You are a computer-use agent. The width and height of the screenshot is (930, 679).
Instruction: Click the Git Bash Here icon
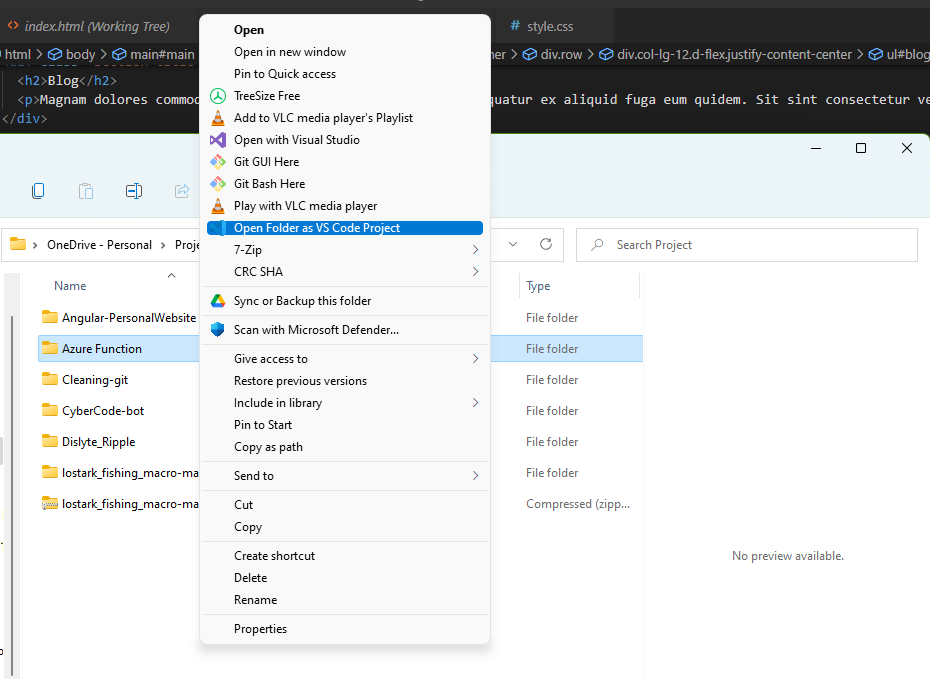pyautogui.click(x=218, y=184)
